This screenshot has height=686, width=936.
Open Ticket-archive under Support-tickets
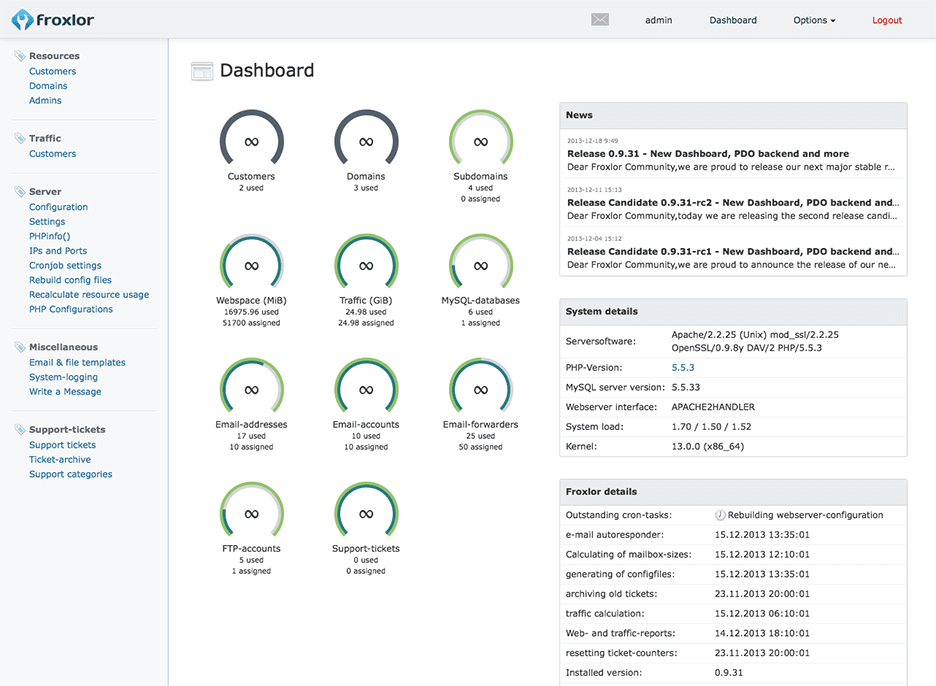[60, 460]
